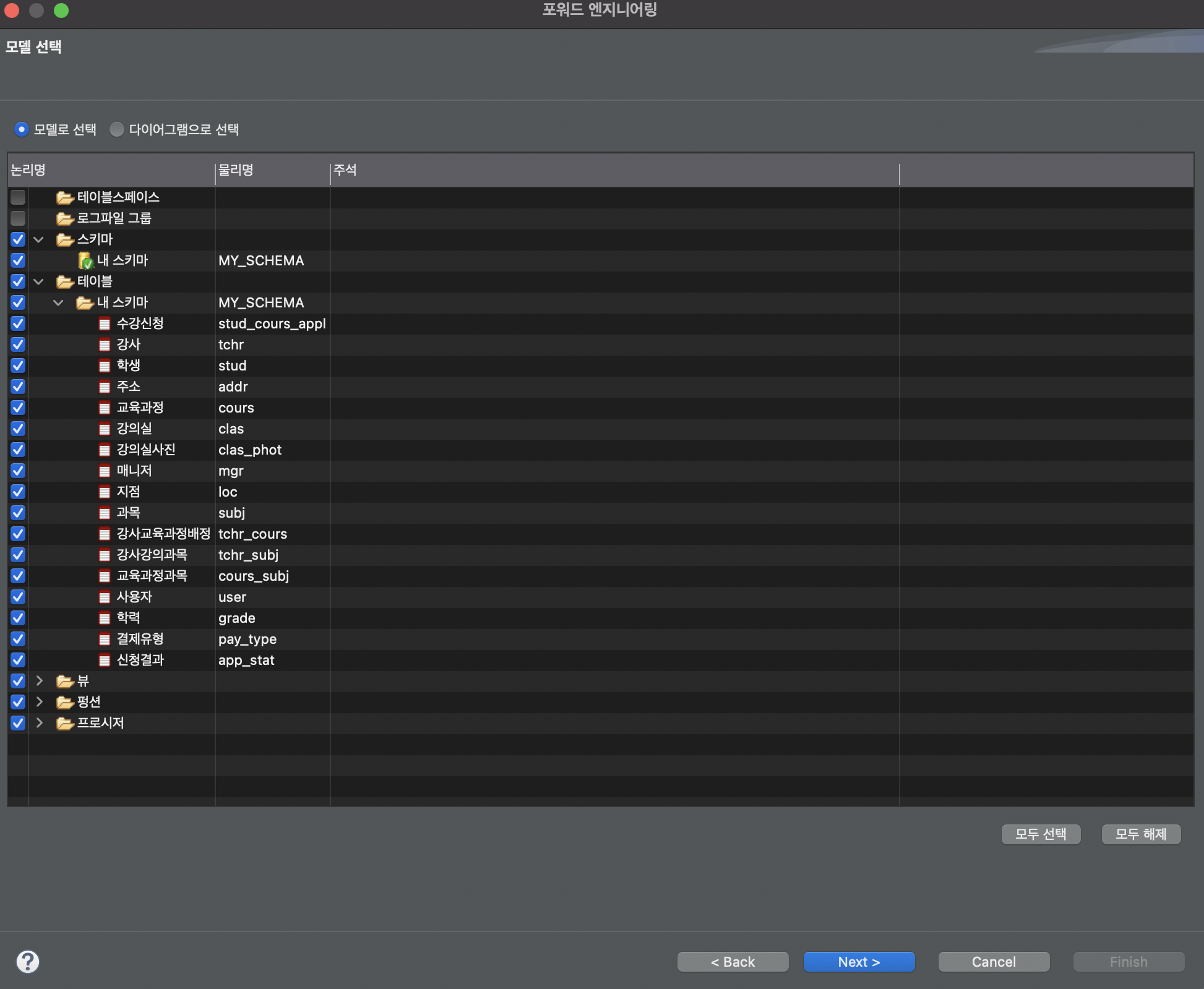The image size is (1204, 989).
Task: Select the 다이어그램으로 선택 radio button
Action: point(117,129)
